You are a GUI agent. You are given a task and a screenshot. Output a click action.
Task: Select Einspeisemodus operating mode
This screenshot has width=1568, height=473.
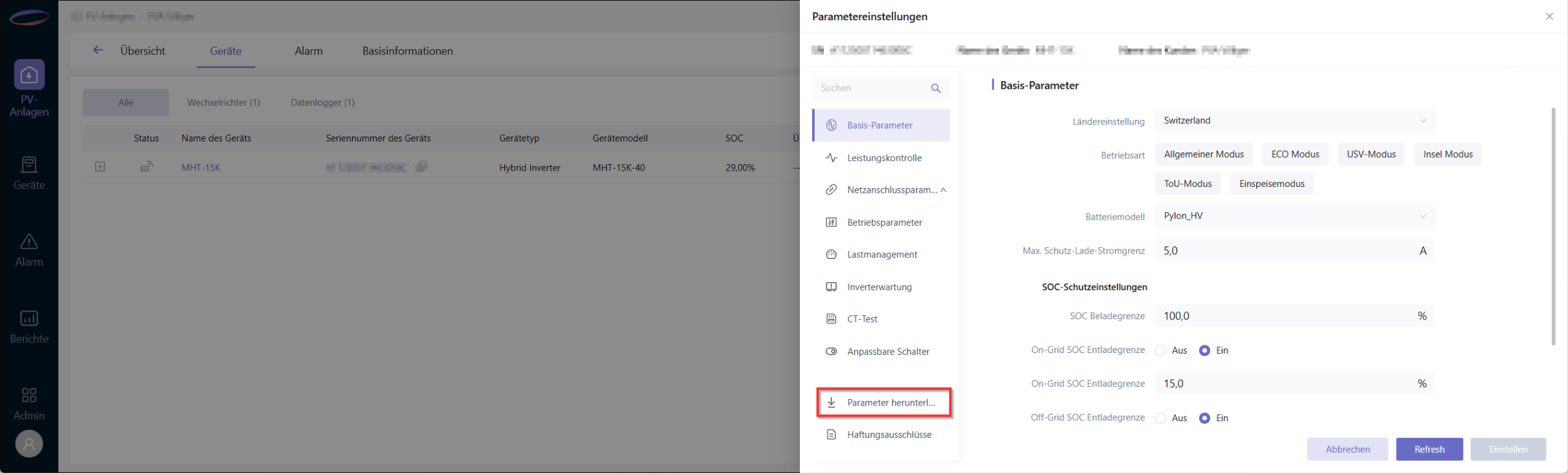click(1272, 184)
